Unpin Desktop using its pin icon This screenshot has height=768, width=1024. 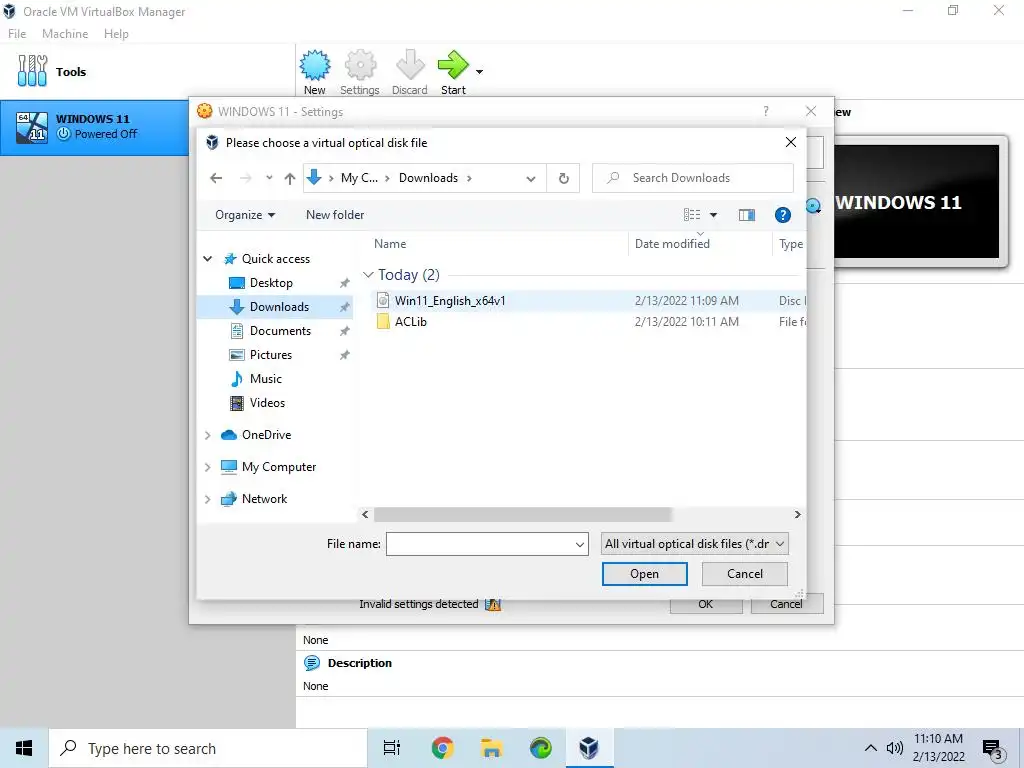[x=344, y=283]
